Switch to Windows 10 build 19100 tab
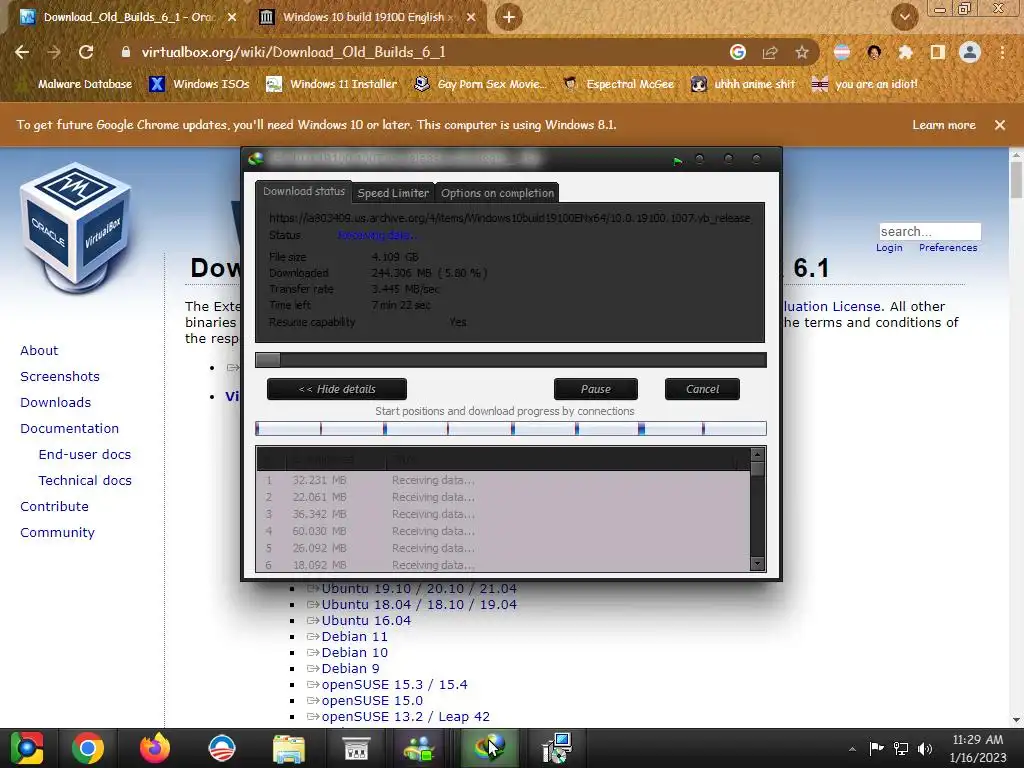This screenshot has height=768, width=1024. 368,18
